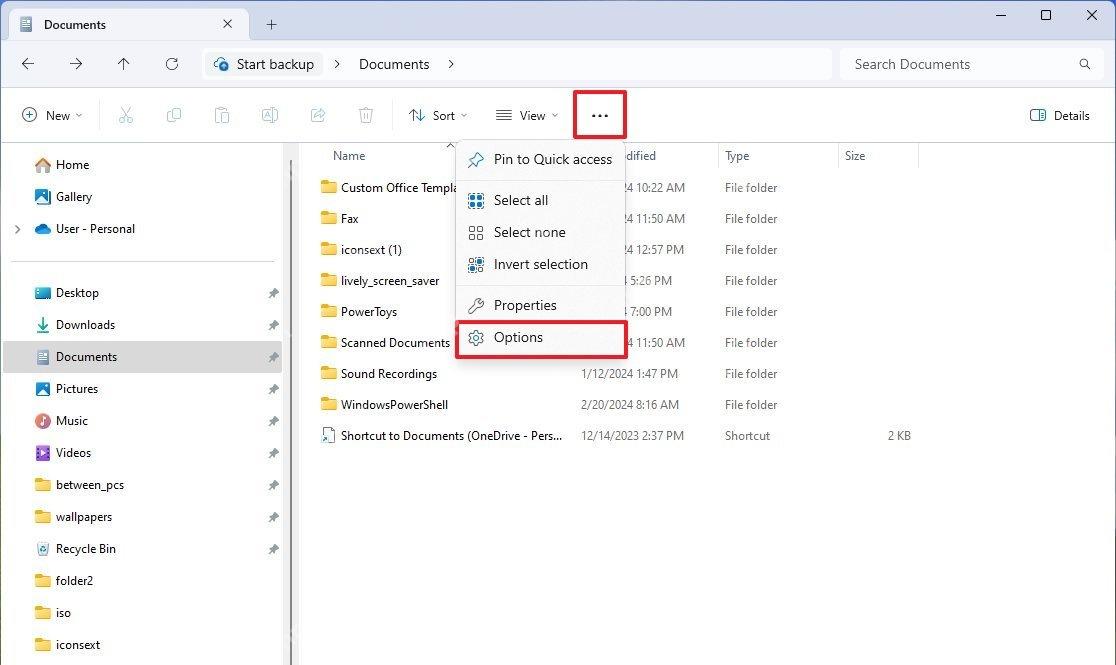Open Gallery in navigation pane
Viewport: 1116px width, 665px height.
74,197
